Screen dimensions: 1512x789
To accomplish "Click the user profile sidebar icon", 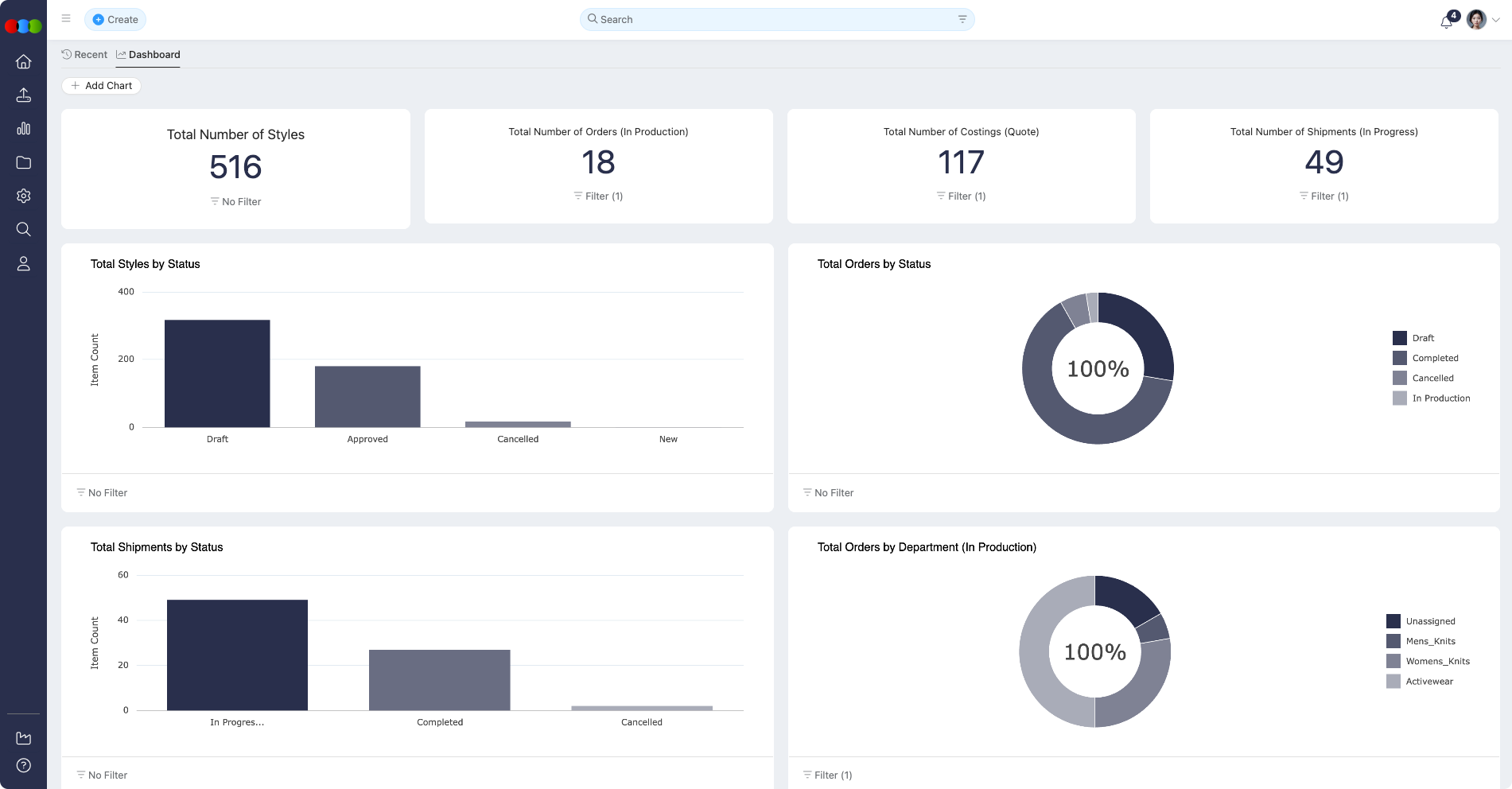I will 24,264.
